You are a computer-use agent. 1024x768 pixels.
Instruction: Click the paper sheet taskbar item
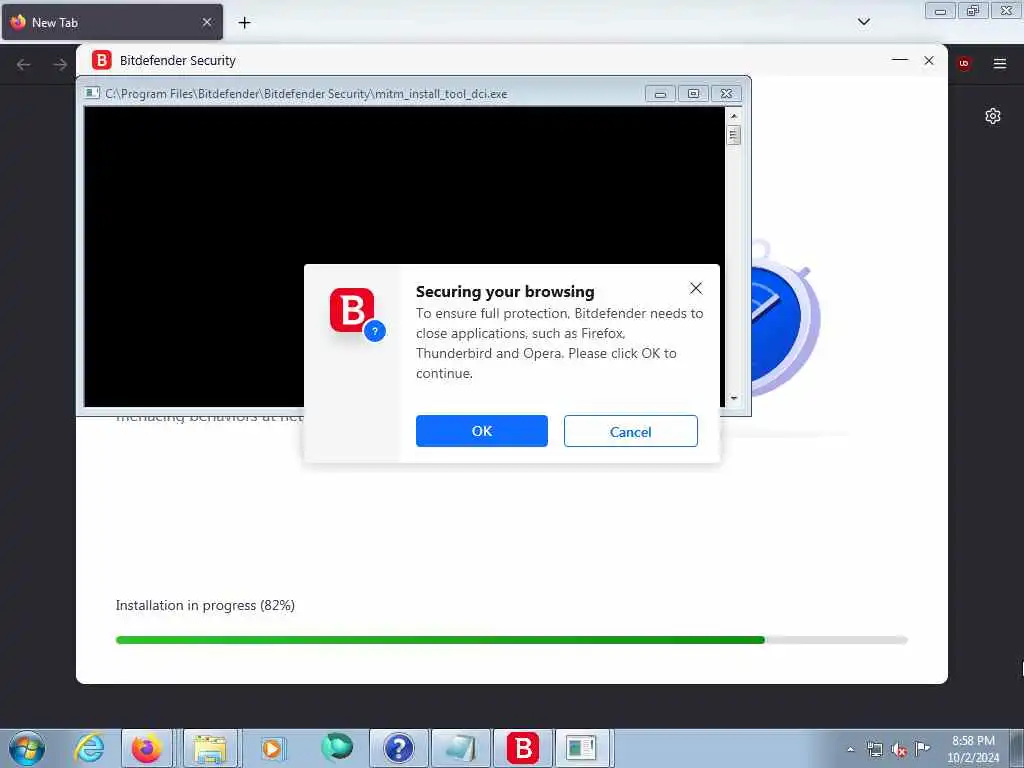(460, 748)
